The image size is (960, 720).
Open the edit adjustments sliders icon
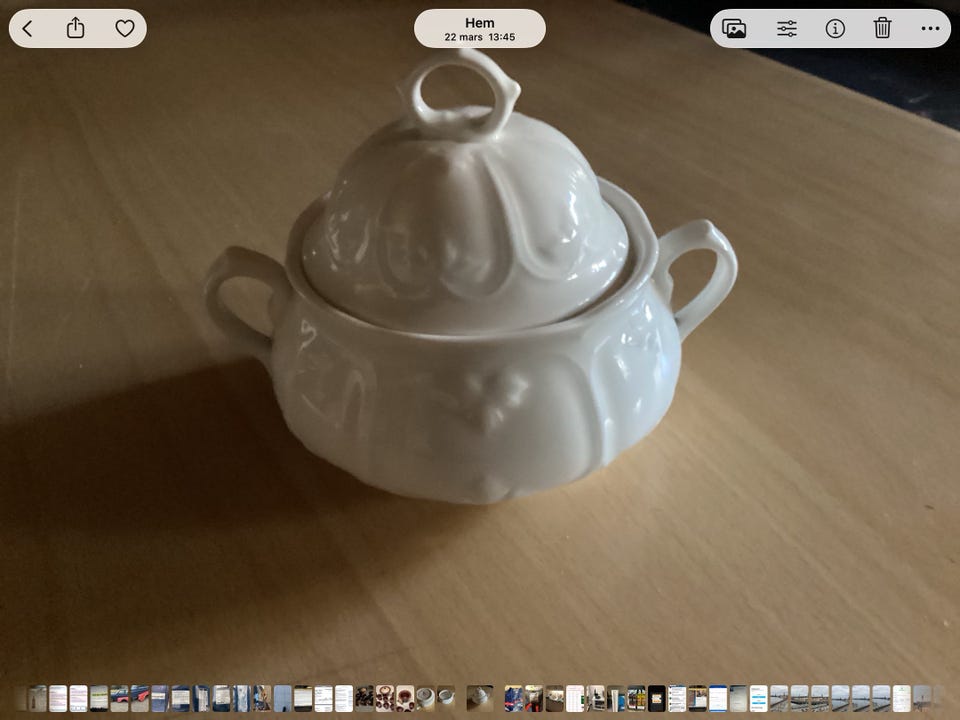tap(787, 29)
